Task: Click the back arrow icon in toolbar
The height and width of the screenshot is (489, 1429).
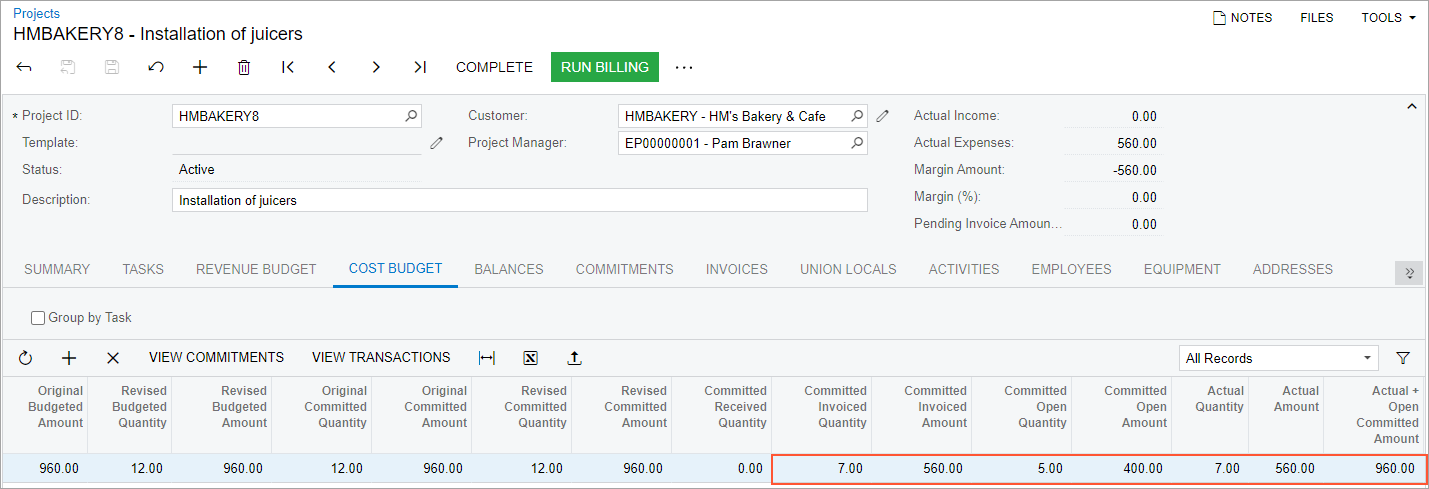Action: [x=25, y=67]
